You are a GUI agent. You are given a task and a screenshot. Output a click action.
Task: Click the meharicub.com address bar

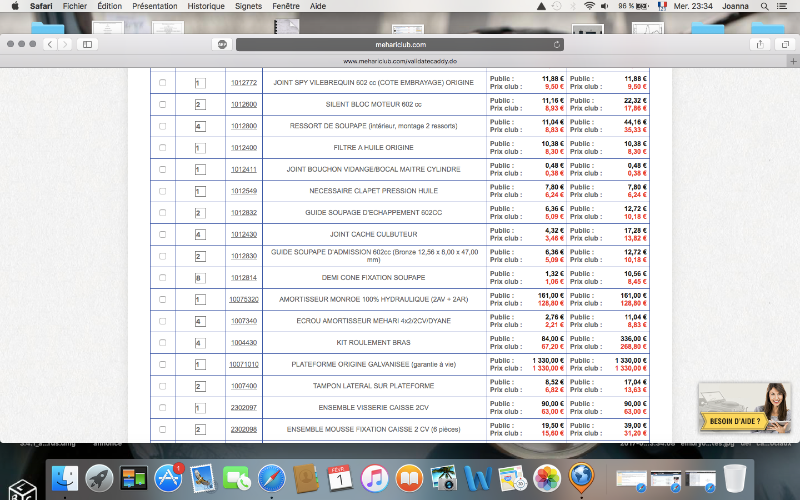[x=400, y=44]
